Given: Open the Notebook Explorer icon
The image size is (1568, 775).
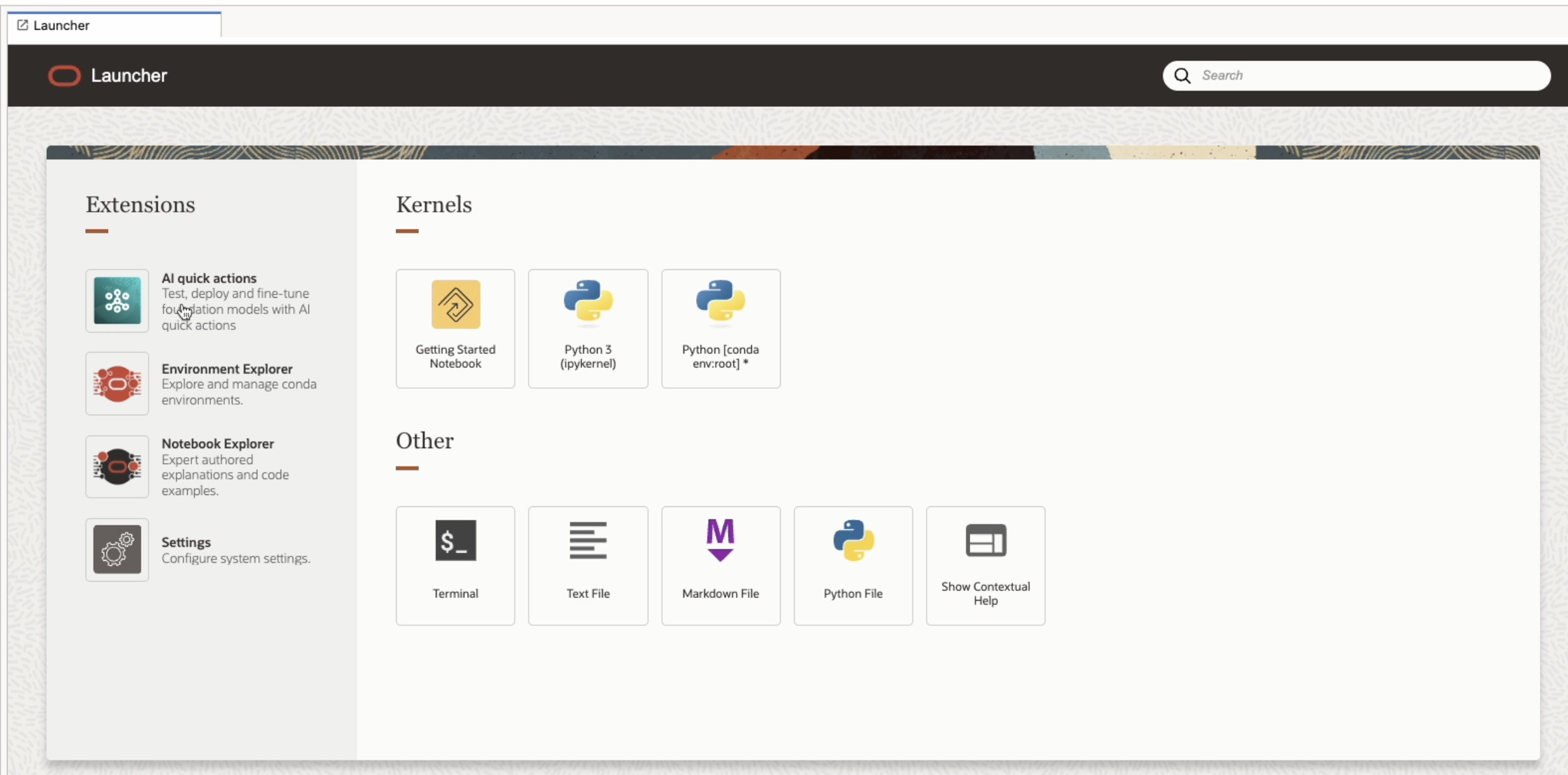Looking at the screenshot, I should pyautogui.click(x=117, y=467).
